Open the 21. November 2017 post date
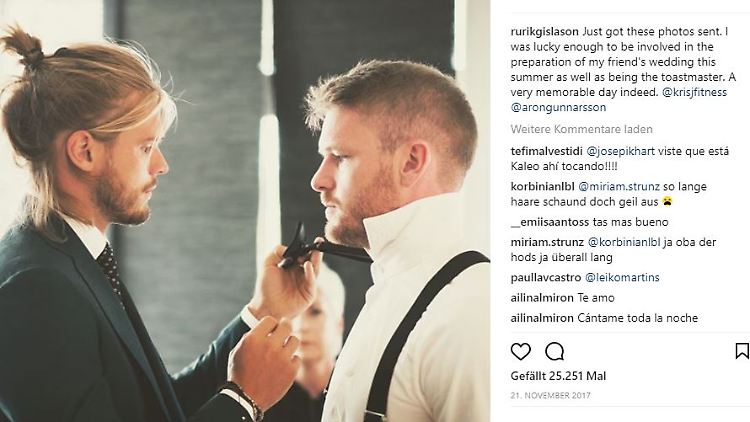 coord(550,395)
